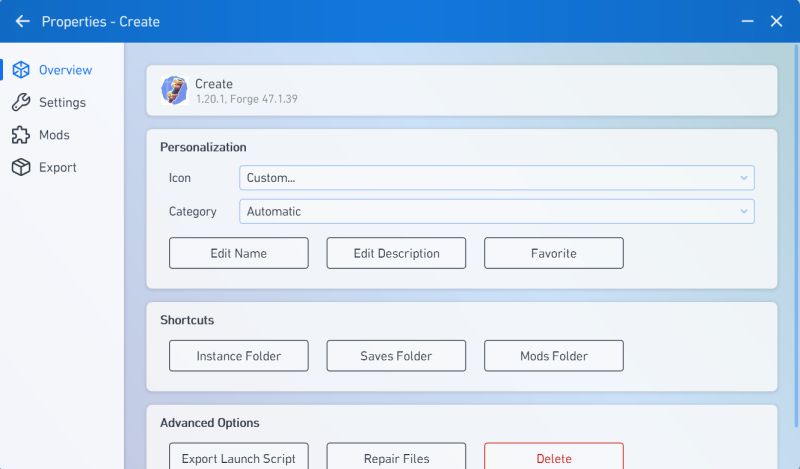
Task: Click the Shortcuts section heading
Action: click(x=187, y=320)
